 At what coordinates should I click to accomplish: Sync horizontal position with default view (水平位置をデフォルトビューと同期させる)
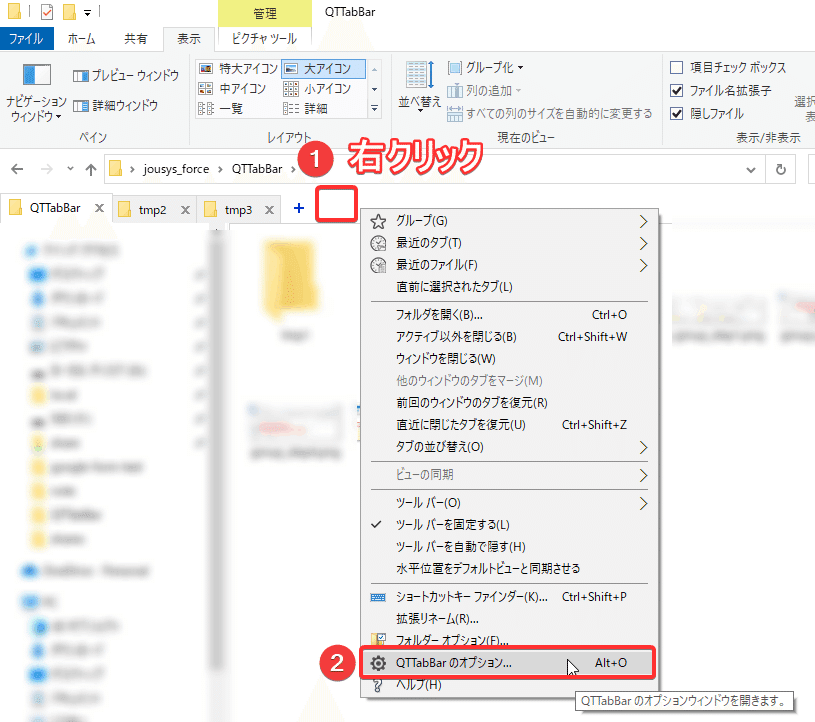[508, 569]
